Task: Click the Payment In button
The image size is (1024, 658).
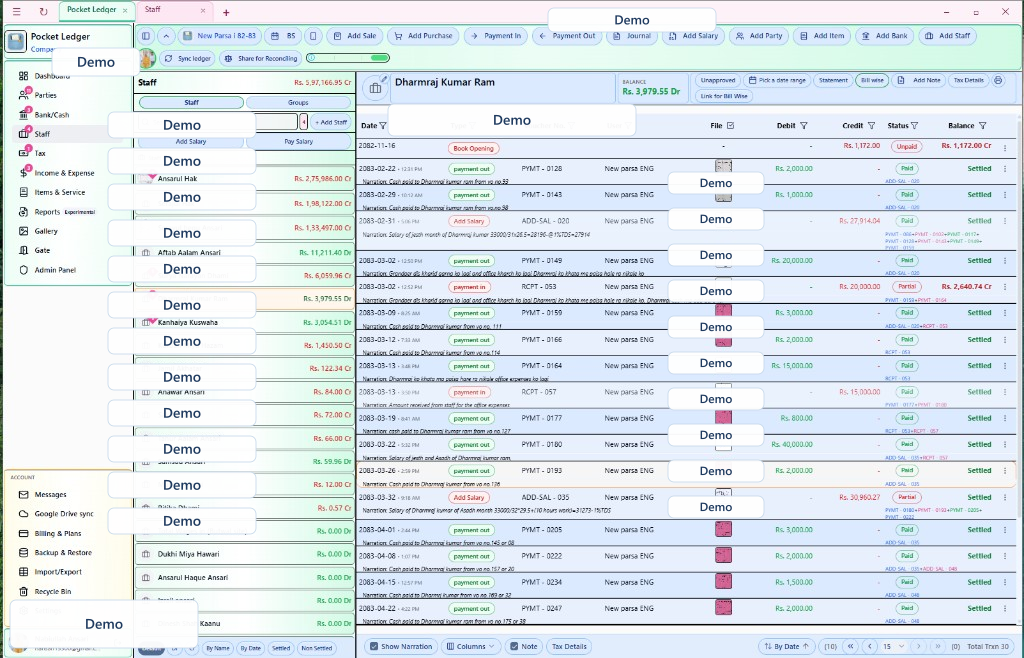Action: (496, 36)
